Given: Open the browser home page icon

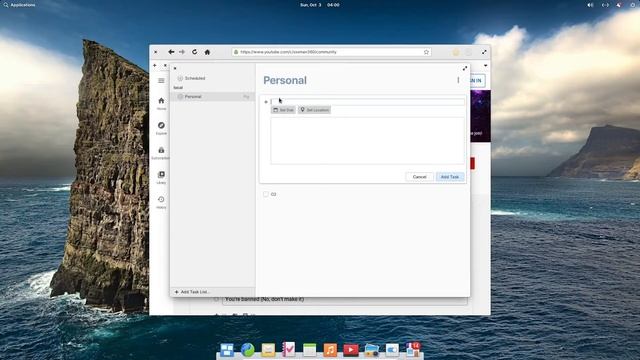Looking at the screenshot, I should point(207,52).
